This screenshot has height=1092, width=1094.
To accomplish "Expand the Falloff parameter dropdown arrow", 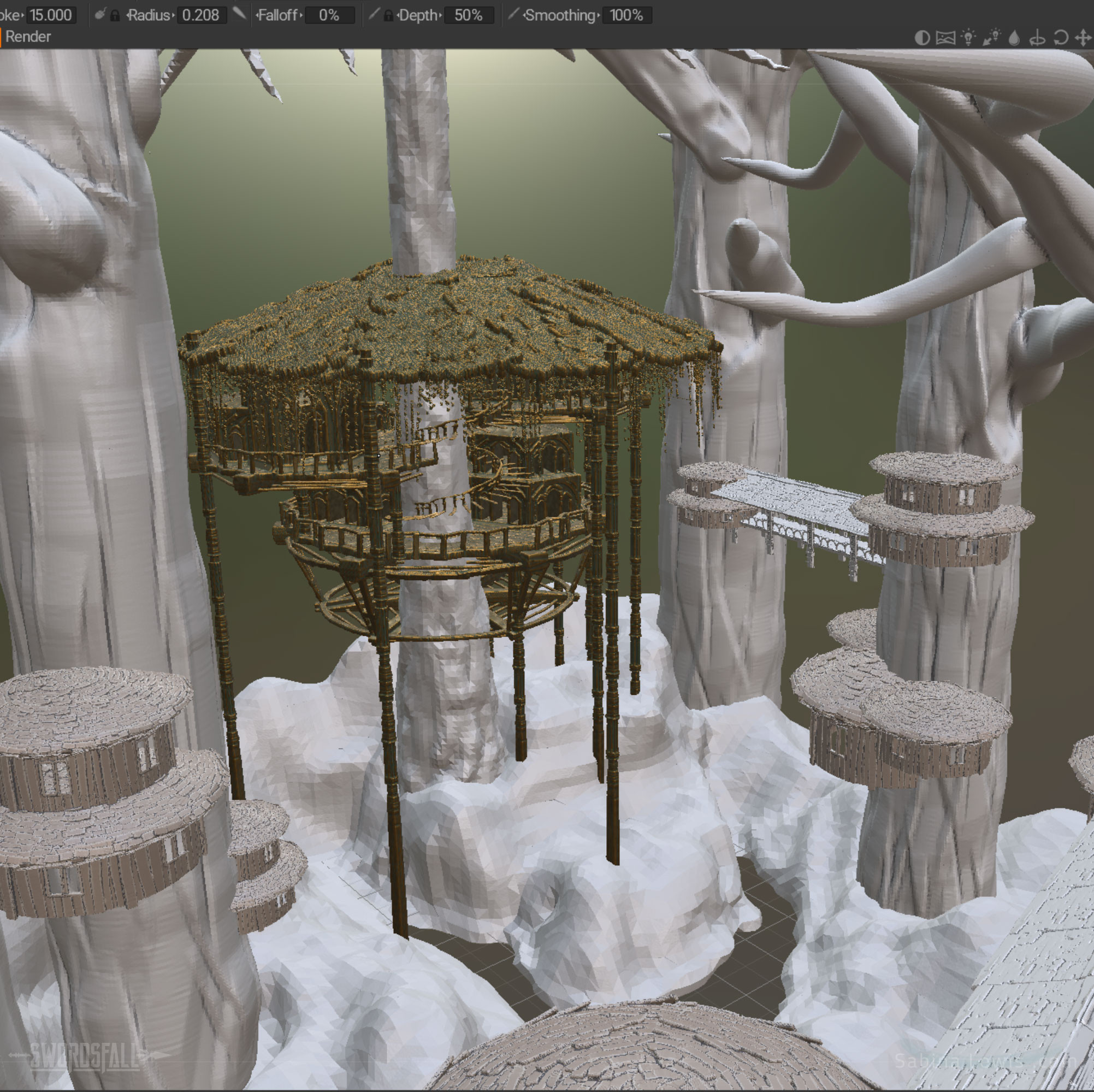I will [302, 14].
